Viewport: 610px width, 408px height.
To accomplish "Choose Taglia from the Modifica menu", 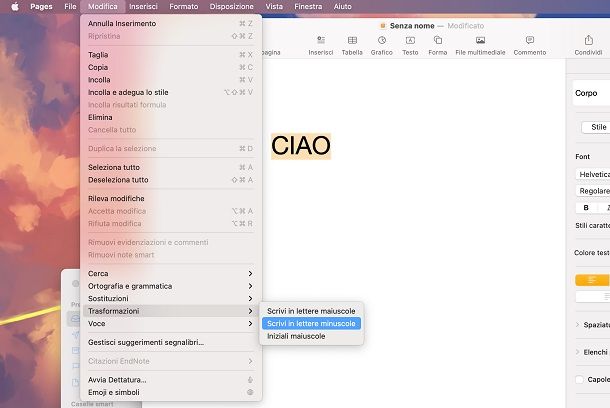I will [x=170, y=55].
